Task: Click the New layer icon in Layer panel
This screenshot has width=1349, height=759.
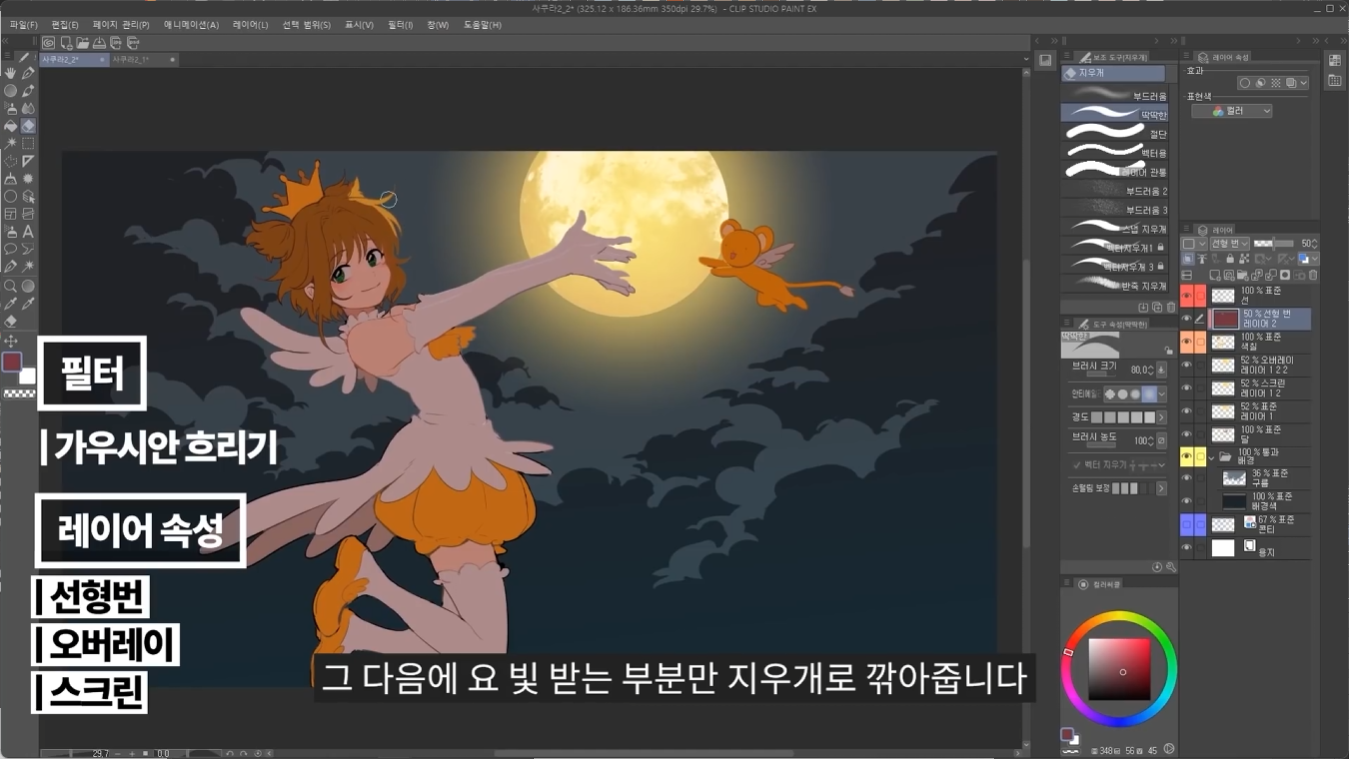Action: pos(1215,275)
